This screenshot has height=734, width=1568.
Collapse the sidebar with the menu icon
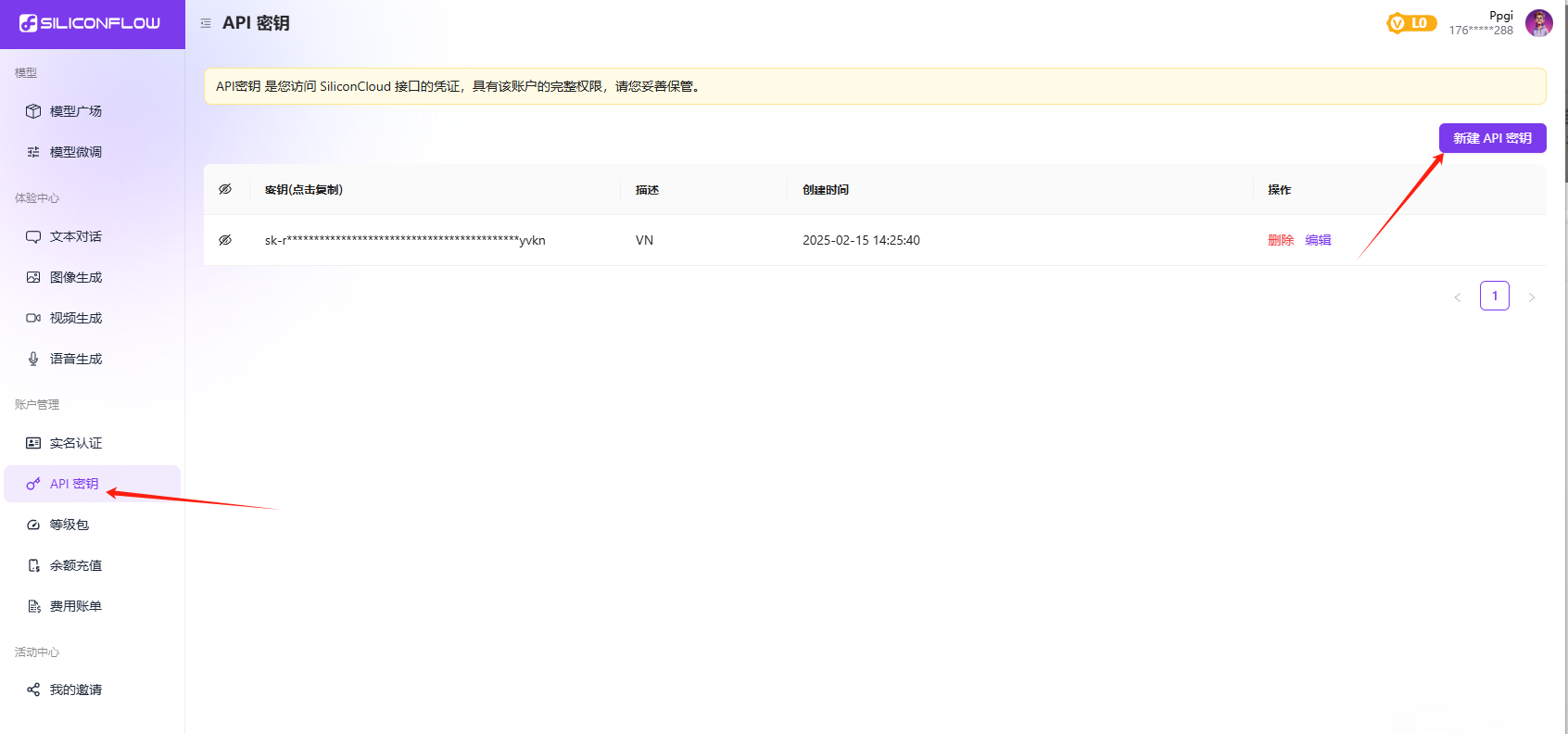point(206,23)
